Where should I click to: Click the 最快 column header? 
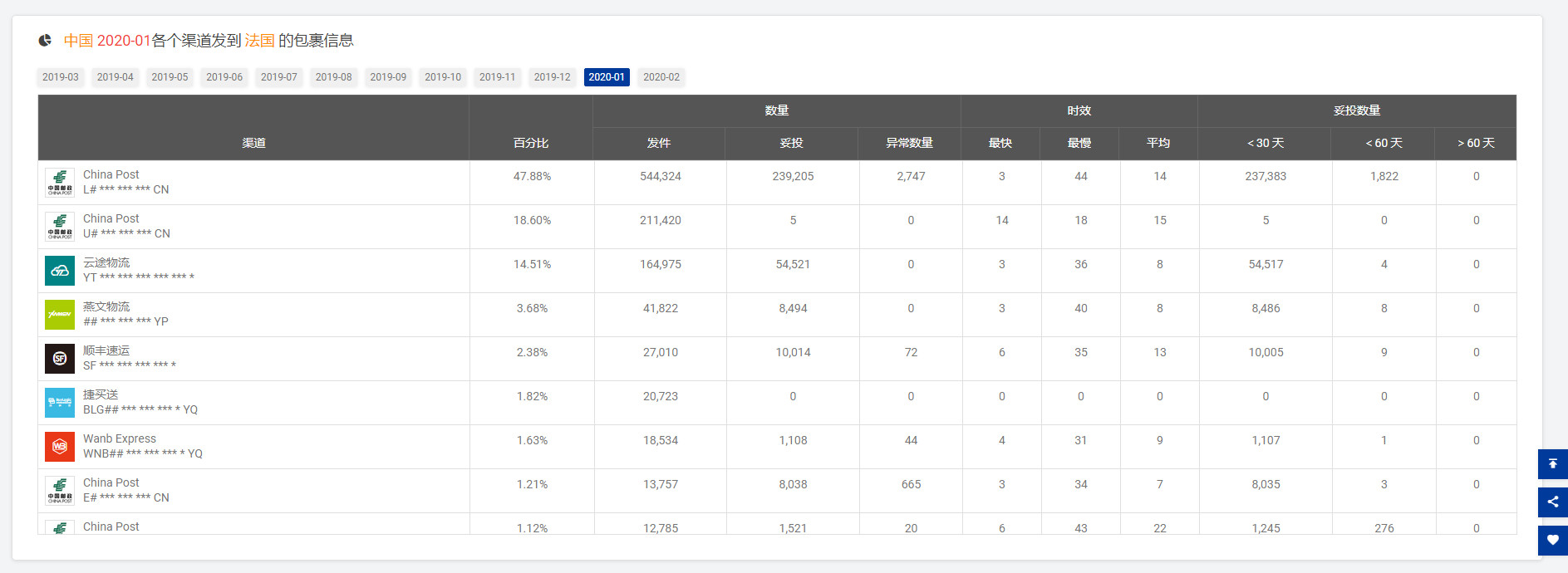1000,143
